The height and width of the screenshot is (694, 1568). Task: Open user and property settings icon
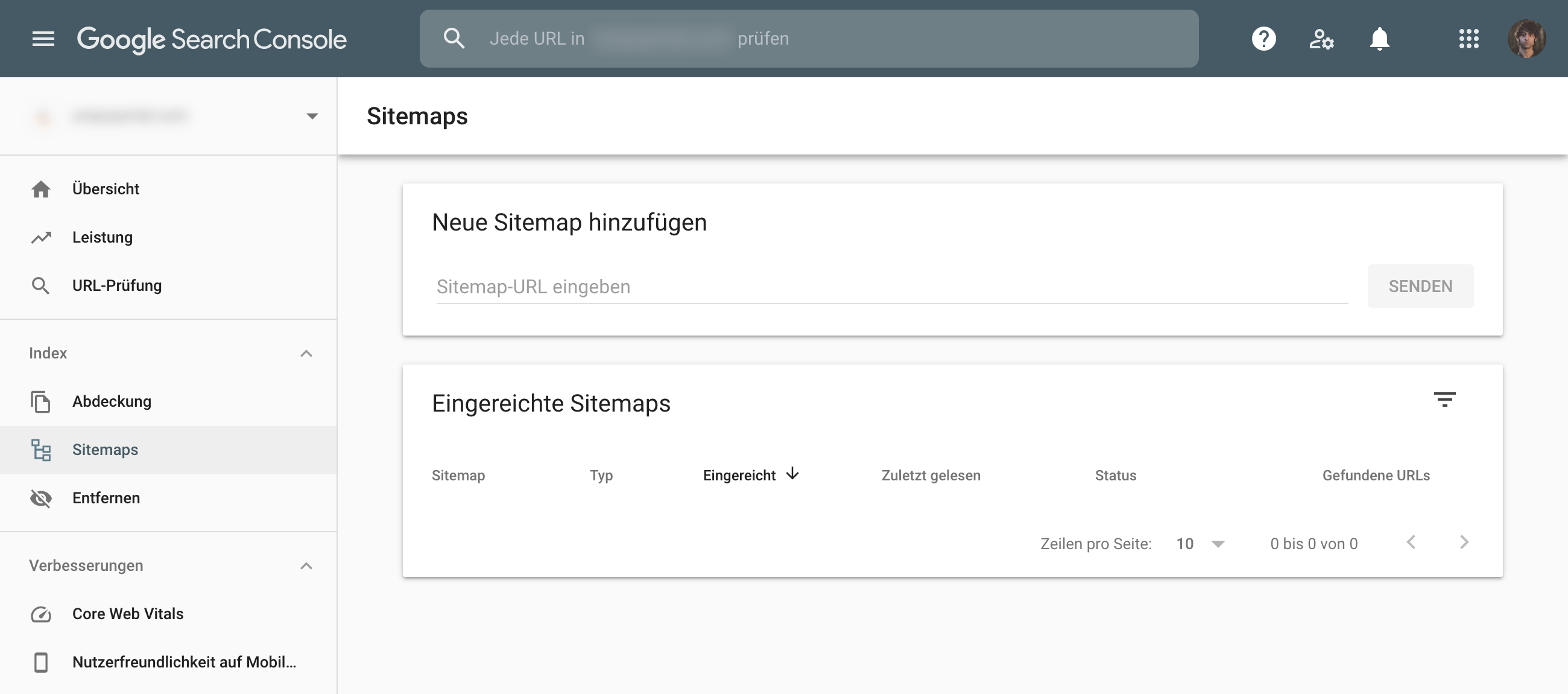1321,39
